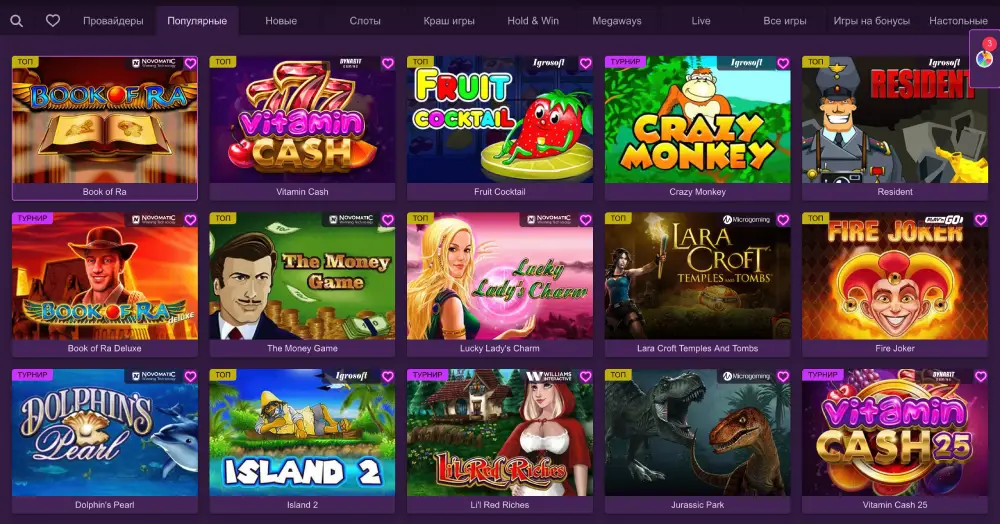This screenshot has height=524, width=1000.
Task: Click the colorful wheel bonus widget
Action: pyautogui.click(x=985, y=59)
